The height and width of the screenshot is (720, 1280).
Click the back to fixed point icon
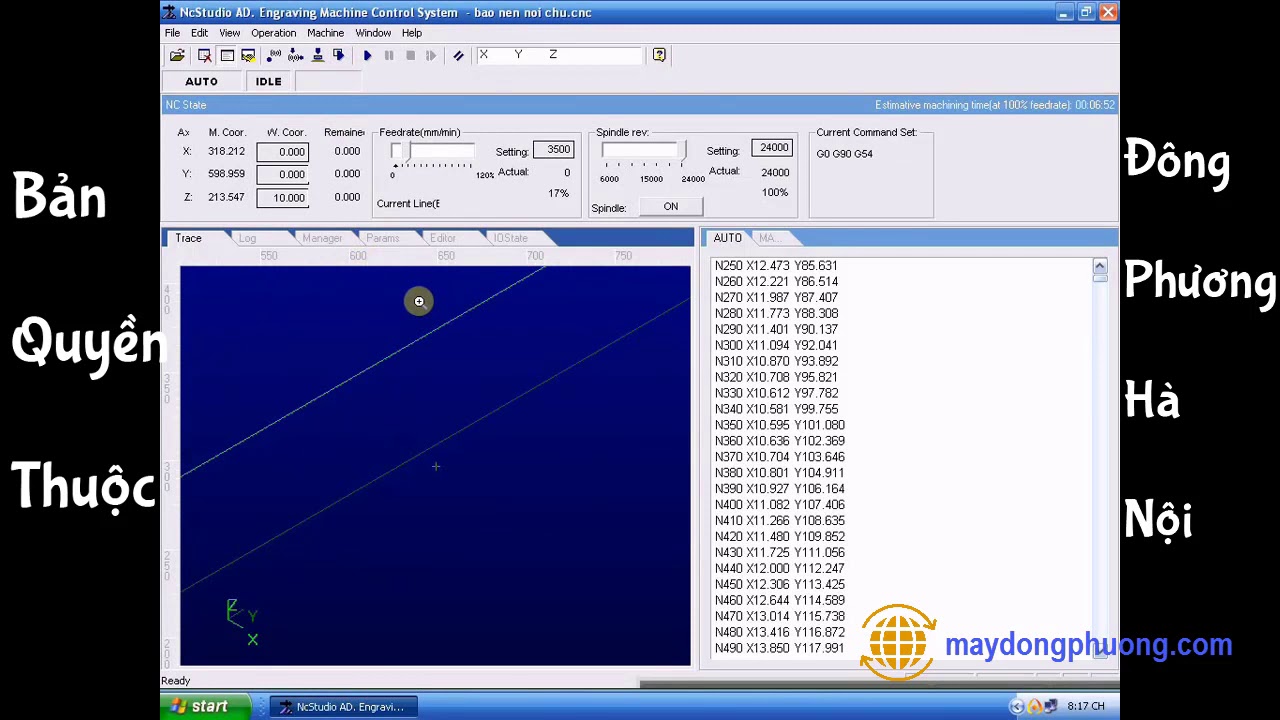[339, 56]
